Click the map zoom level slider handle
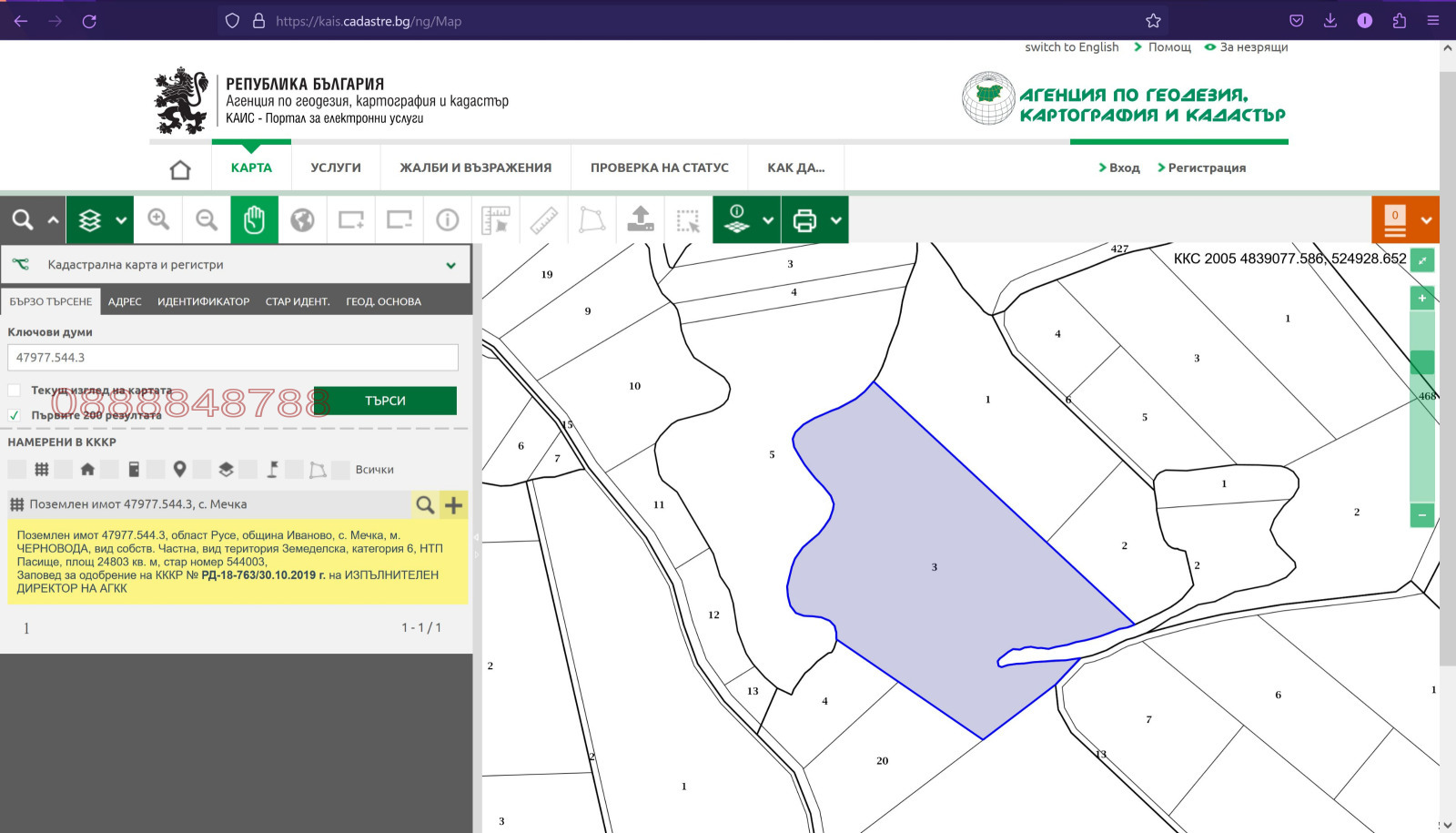Image resolution: width=1456 pixels, height=833 pixels. (x=1421, y=362)
